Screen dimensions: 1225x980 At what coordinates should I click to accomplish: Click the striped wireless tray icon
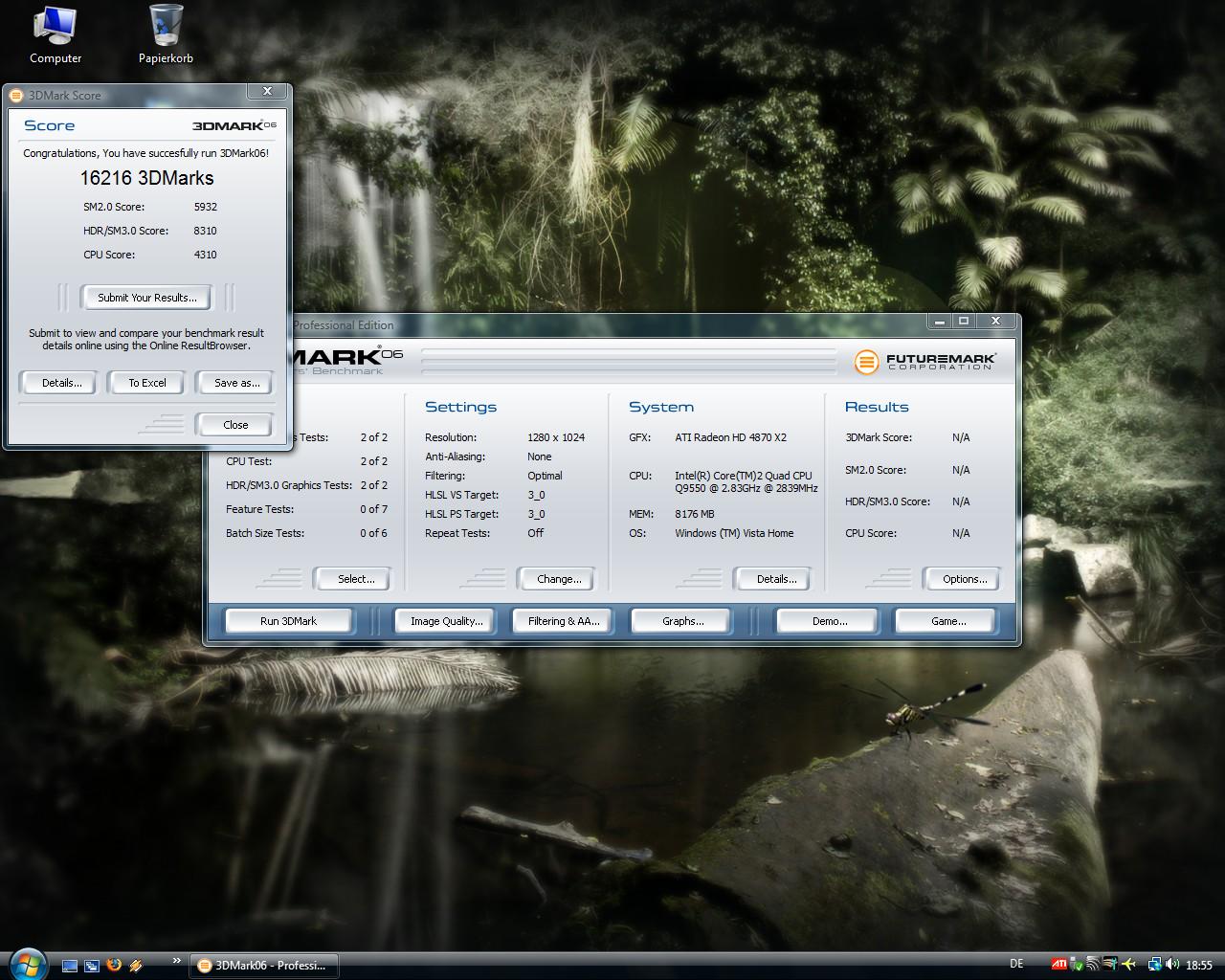point(1092,965)
